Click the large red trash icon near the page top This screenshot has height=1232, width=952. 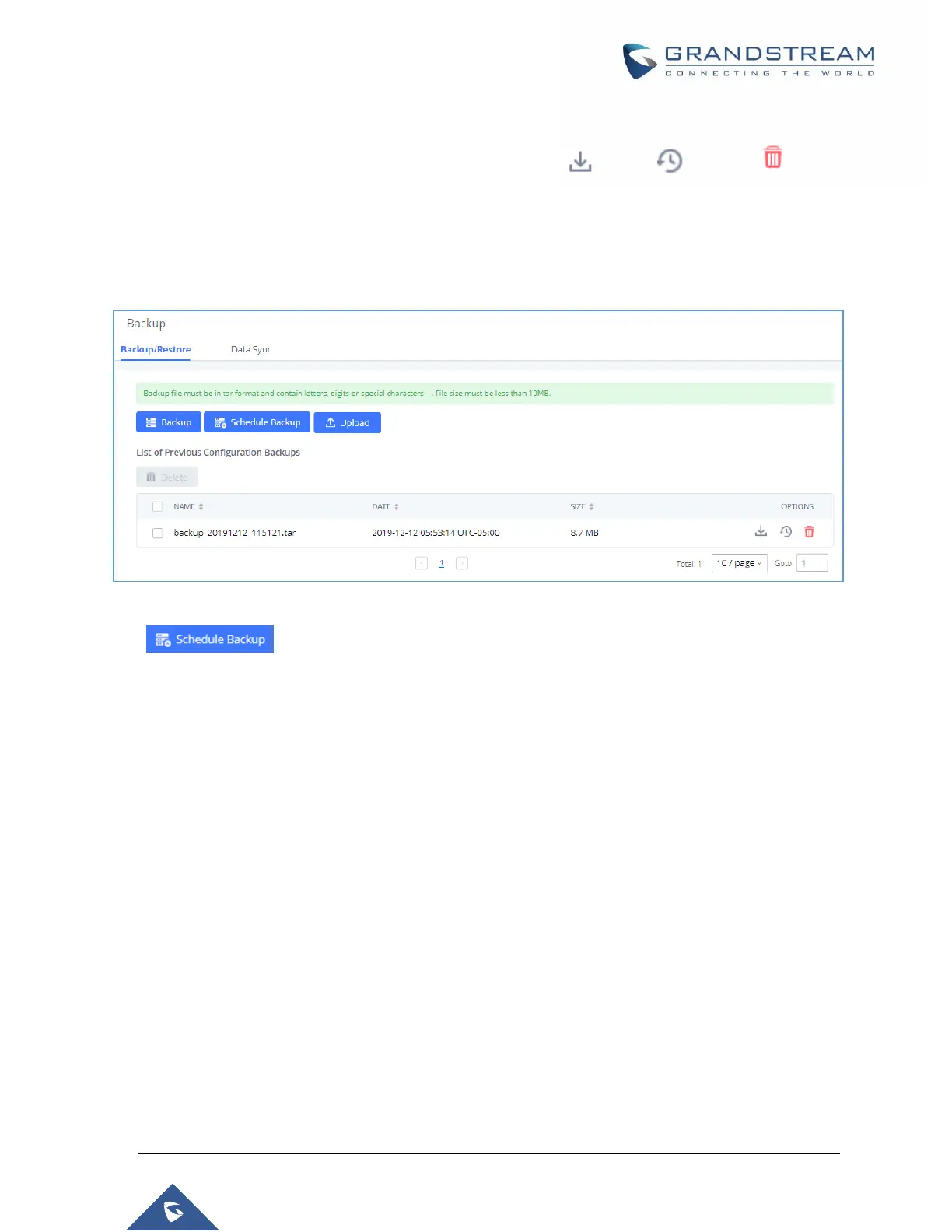(x=772, y=158)
